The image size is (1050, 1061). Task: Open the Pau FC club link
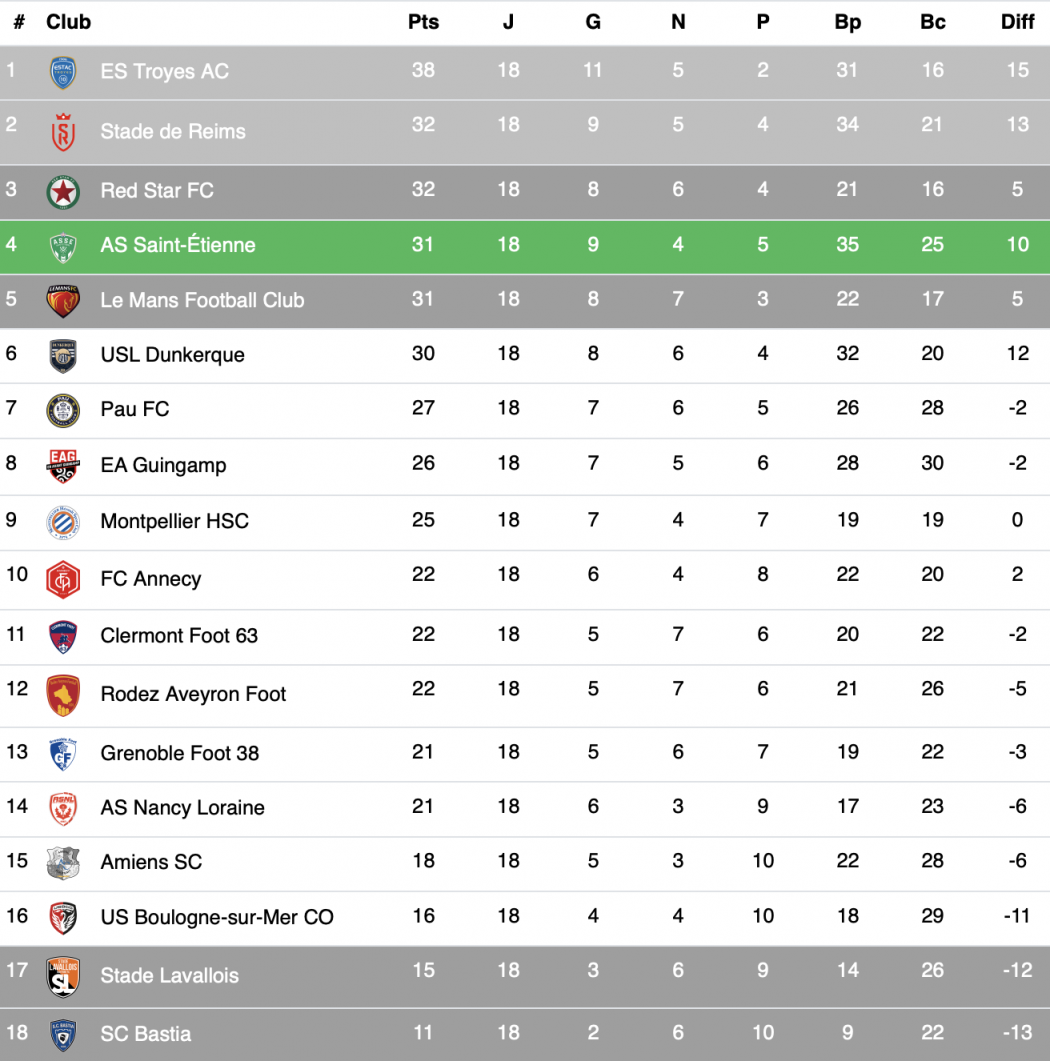135,409
